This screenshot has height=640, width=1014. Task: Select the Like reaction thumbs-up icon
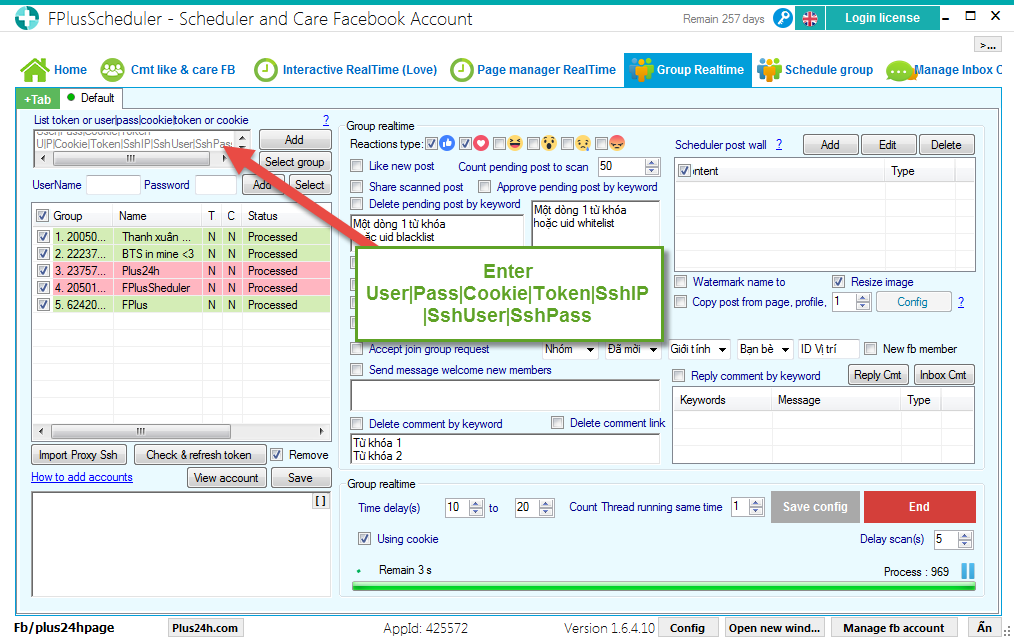pyautogui.click(x=447, y=144)
